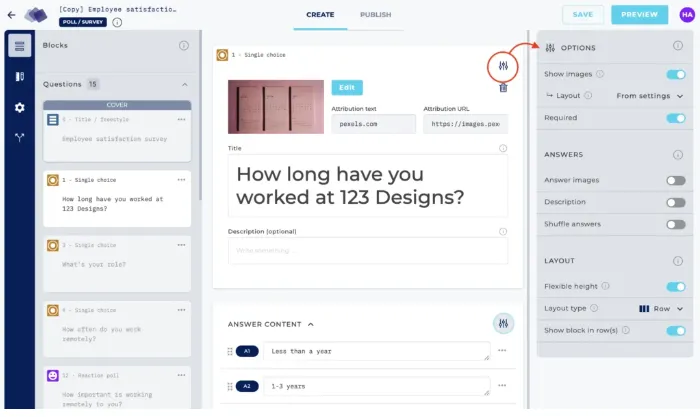Image resolution: width=700 pixels, height=417 pixels.
Task: Open the Layout type Row dropdown
Action: click(661, 308)
